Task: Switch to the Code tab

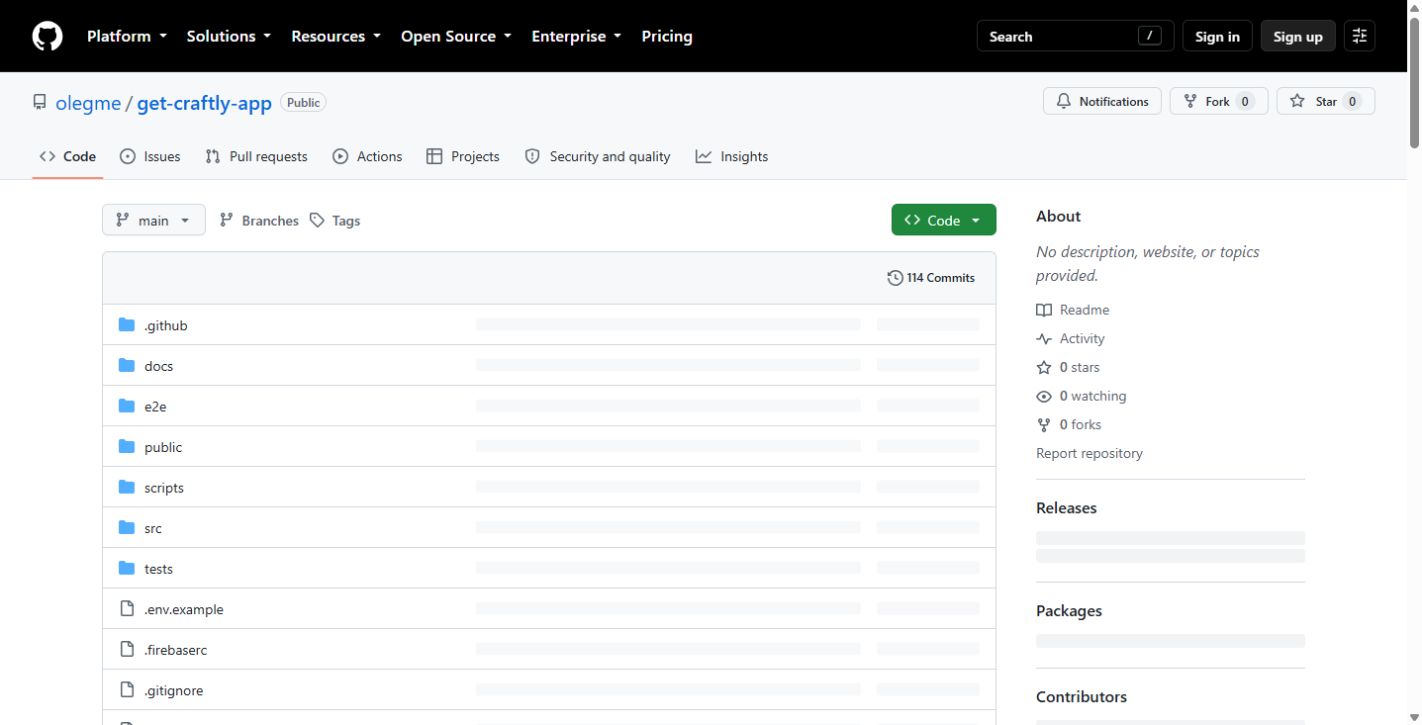Action: pos(68,157)
